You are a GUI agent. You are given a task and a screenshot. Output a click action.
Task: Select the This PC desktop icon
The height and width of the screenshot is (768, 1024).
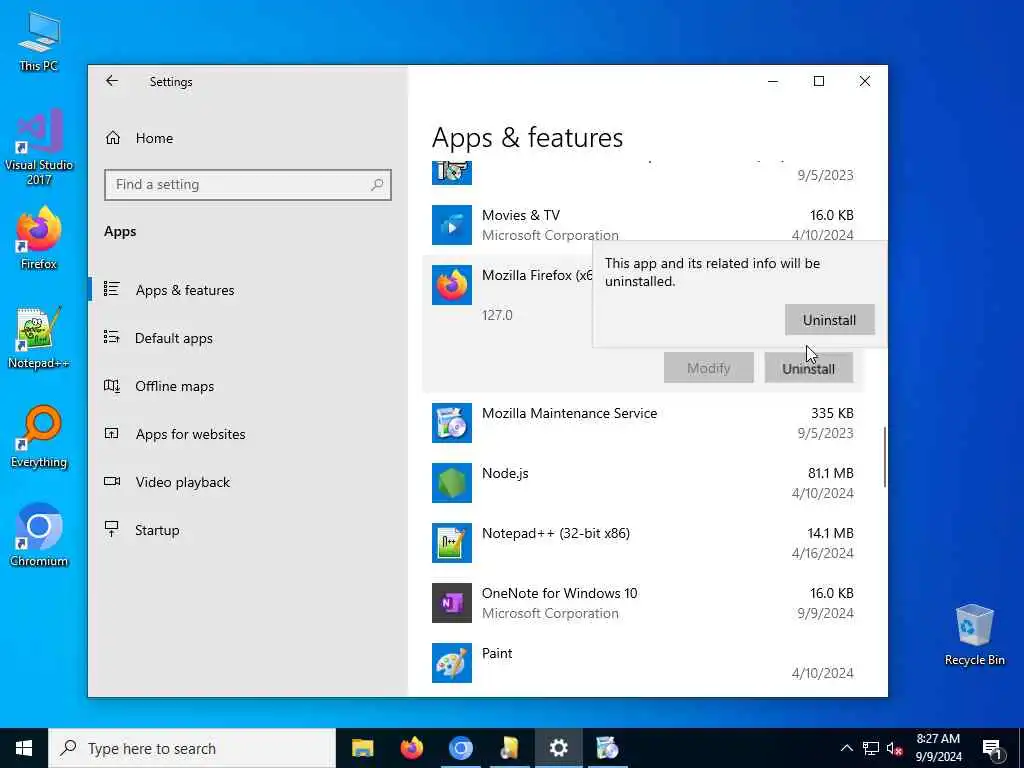click(39, 40)
